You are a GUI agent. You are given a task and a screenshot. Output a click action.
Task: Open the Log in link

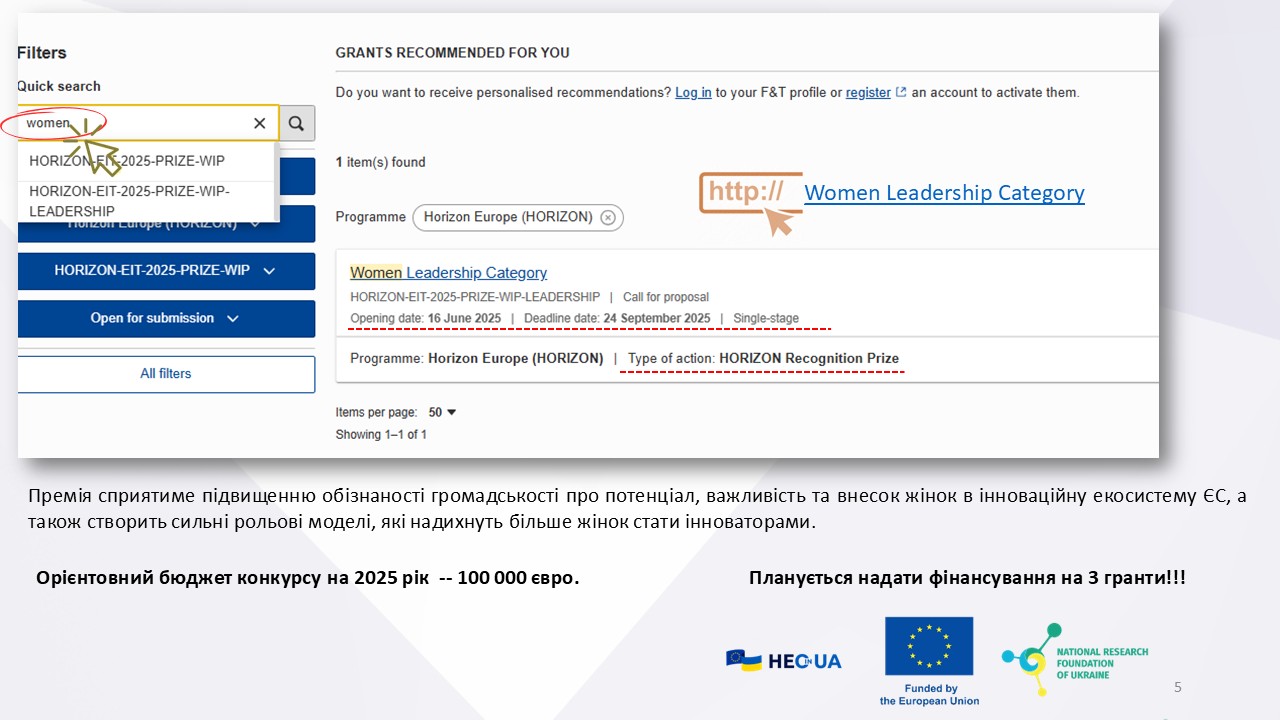point(693,92)
